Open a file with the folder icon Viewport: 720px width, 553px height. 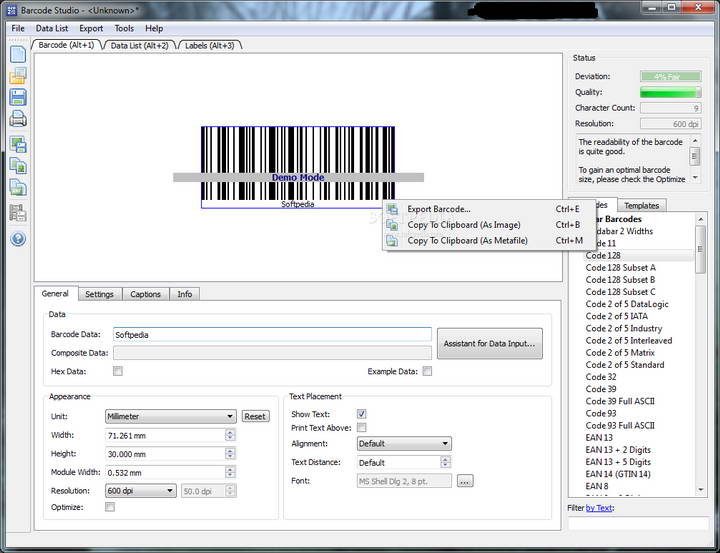pos(18,75)
